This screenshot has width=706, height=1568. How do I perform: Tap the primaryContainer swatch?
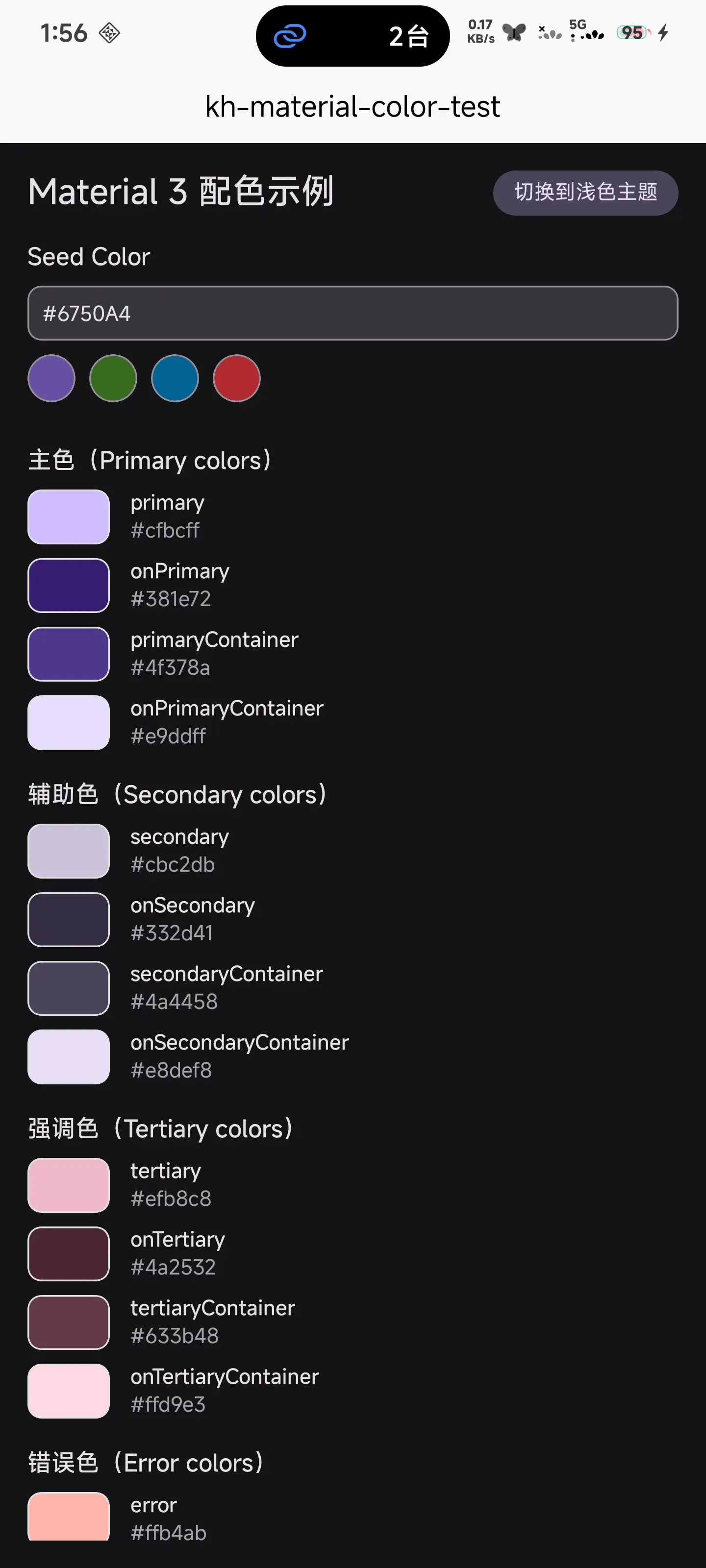tap(69, 654)
